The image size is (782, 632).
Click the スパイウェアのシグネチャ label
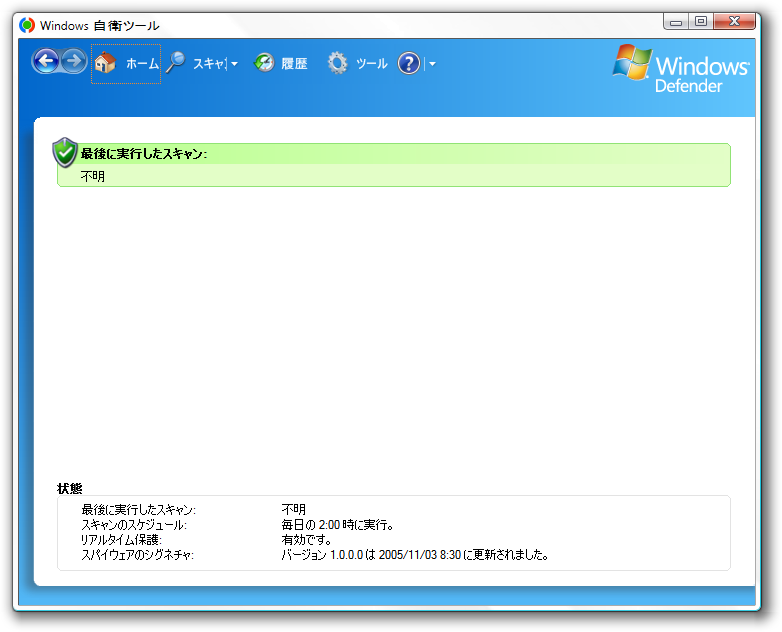coord(138,555)
